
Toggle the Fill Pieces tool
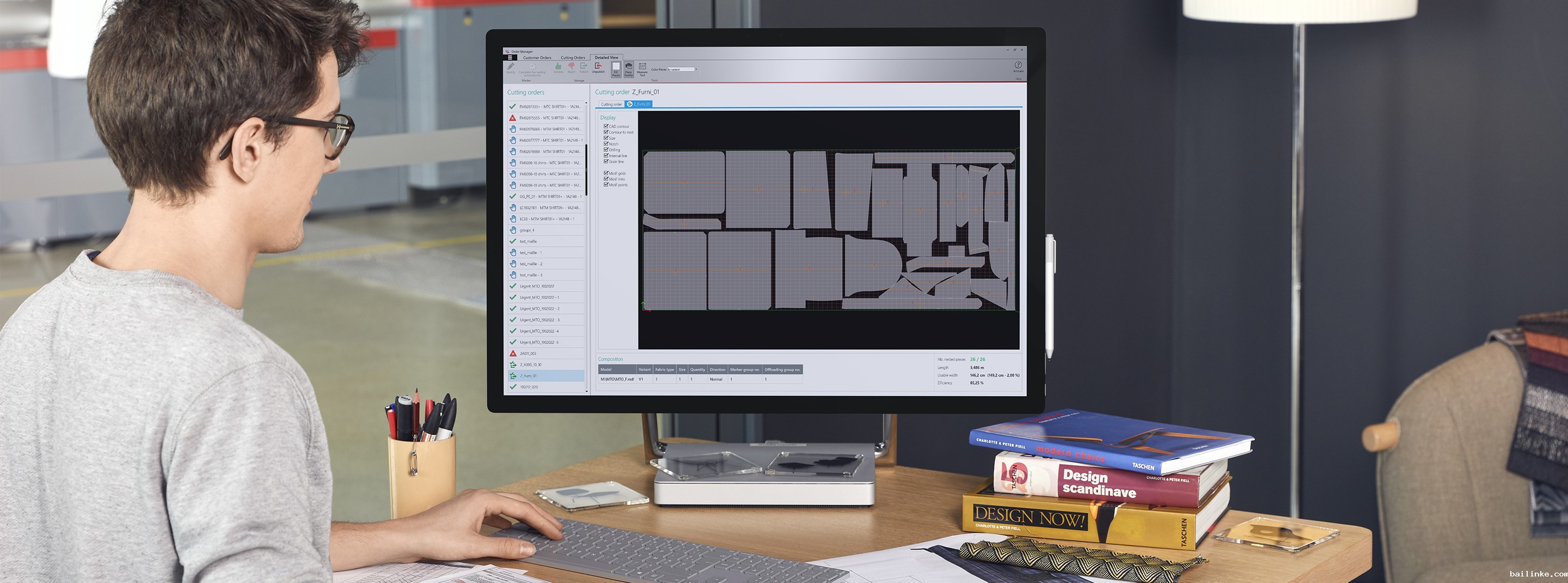615,68
